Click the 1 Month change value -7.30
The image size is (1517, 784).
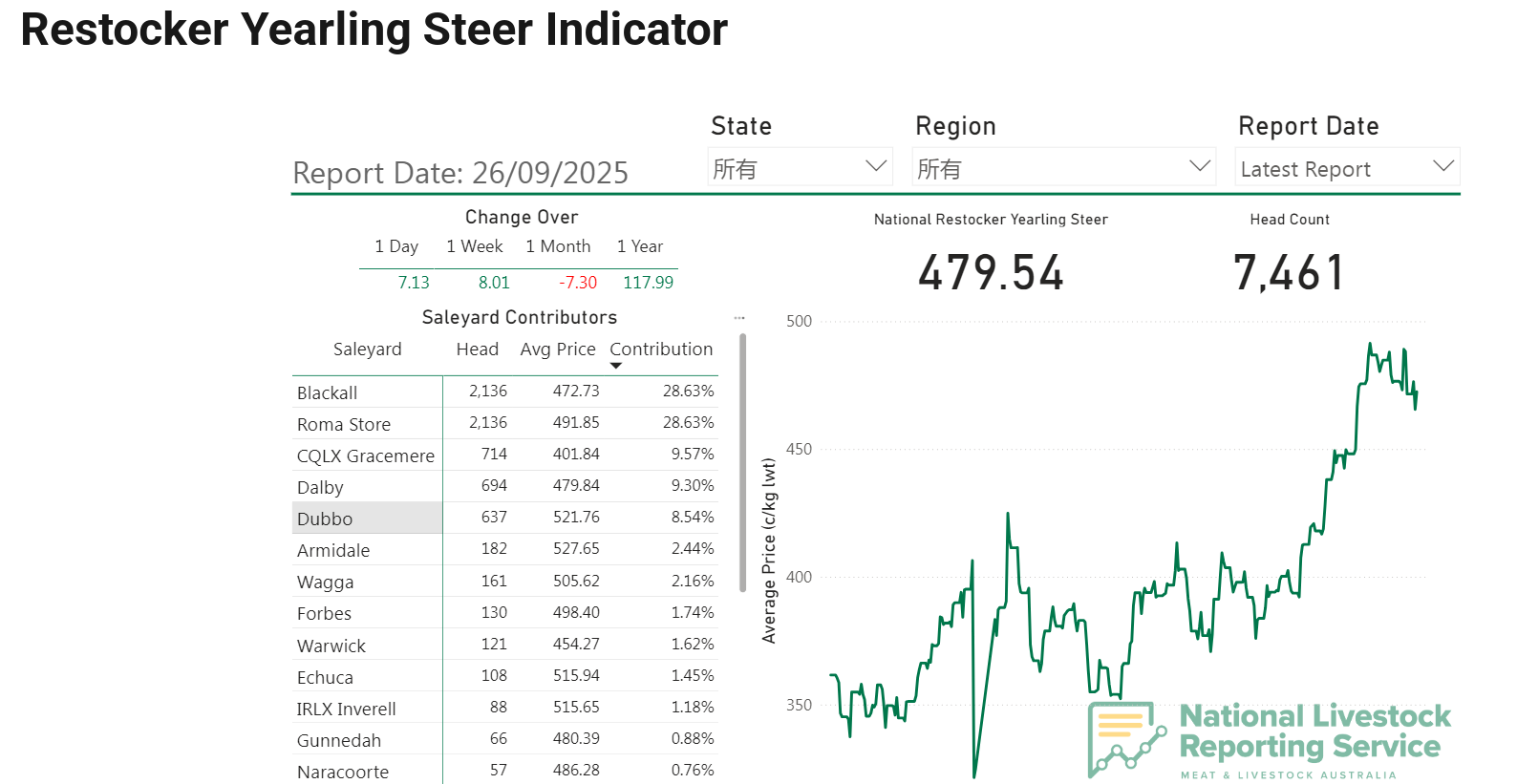pos(578,283)
